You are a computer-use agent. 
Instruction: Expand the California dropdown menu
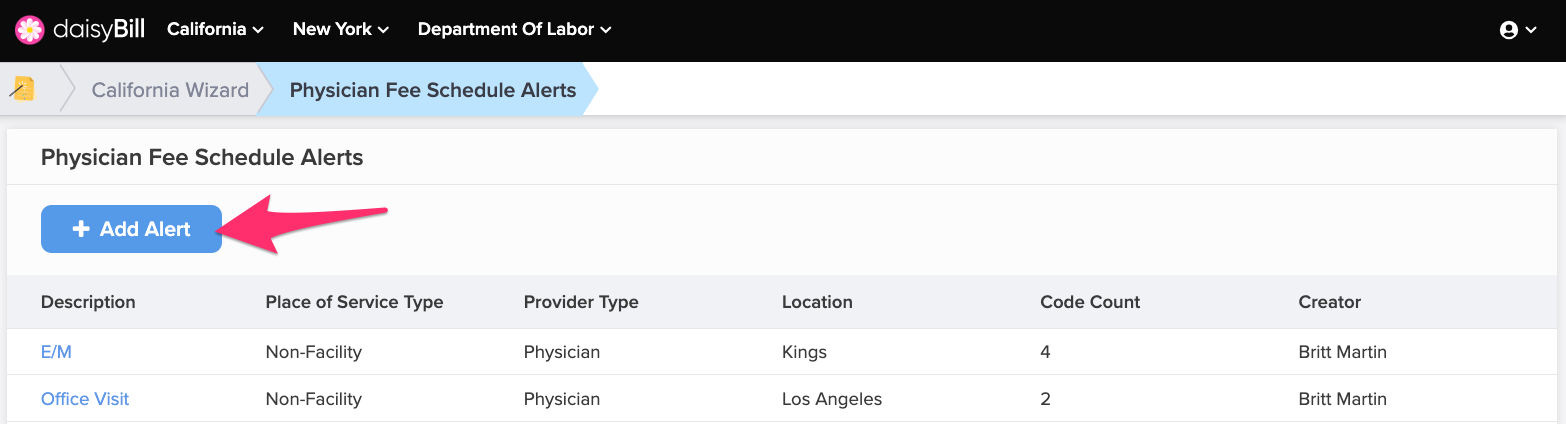coord(215,29)
